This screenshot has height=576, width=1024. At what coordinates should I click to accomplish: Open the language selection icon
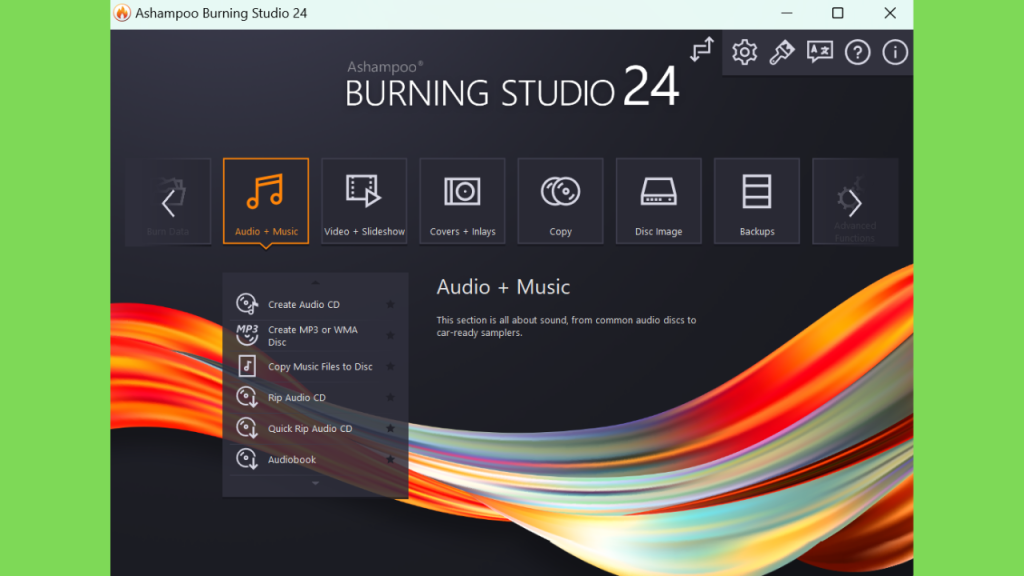click(820, 52)
